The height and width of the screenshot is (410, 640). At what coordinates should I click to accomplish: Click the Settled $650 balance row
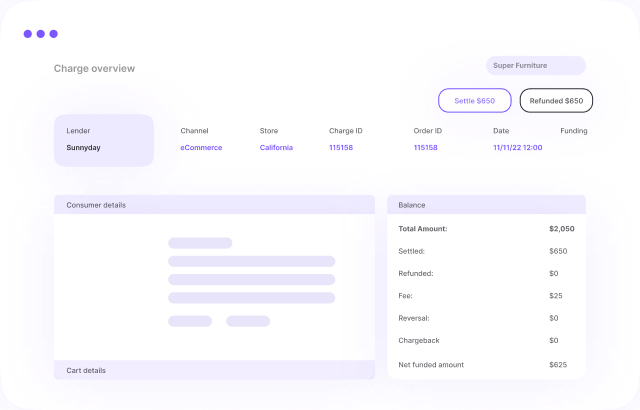[486, 251]
